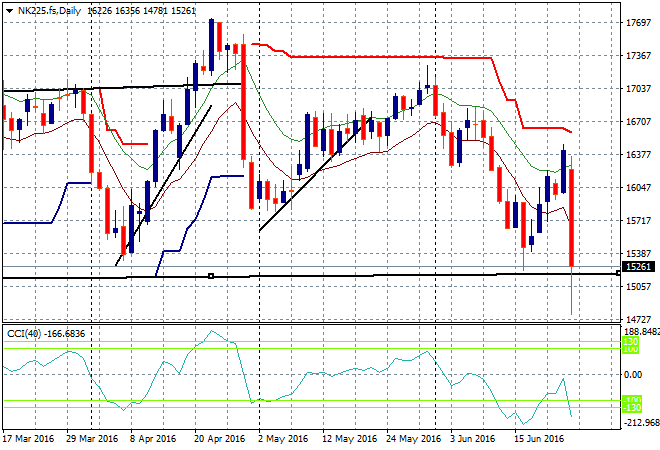Click the 20 Apr 2016 date label
The height and width of the screenshot is (450, 660).
point(219,439)
